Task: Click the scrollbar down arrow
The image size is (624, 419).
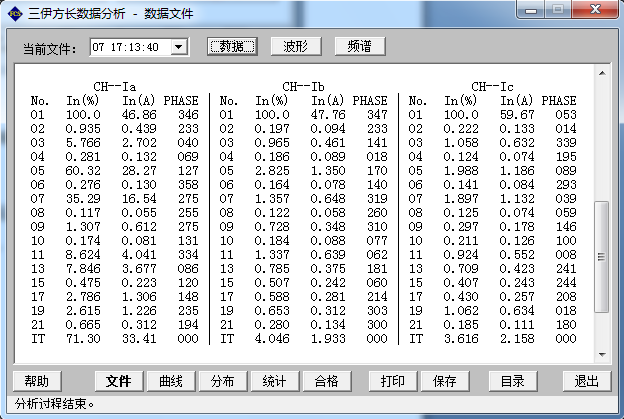Action: pos(602,355)
